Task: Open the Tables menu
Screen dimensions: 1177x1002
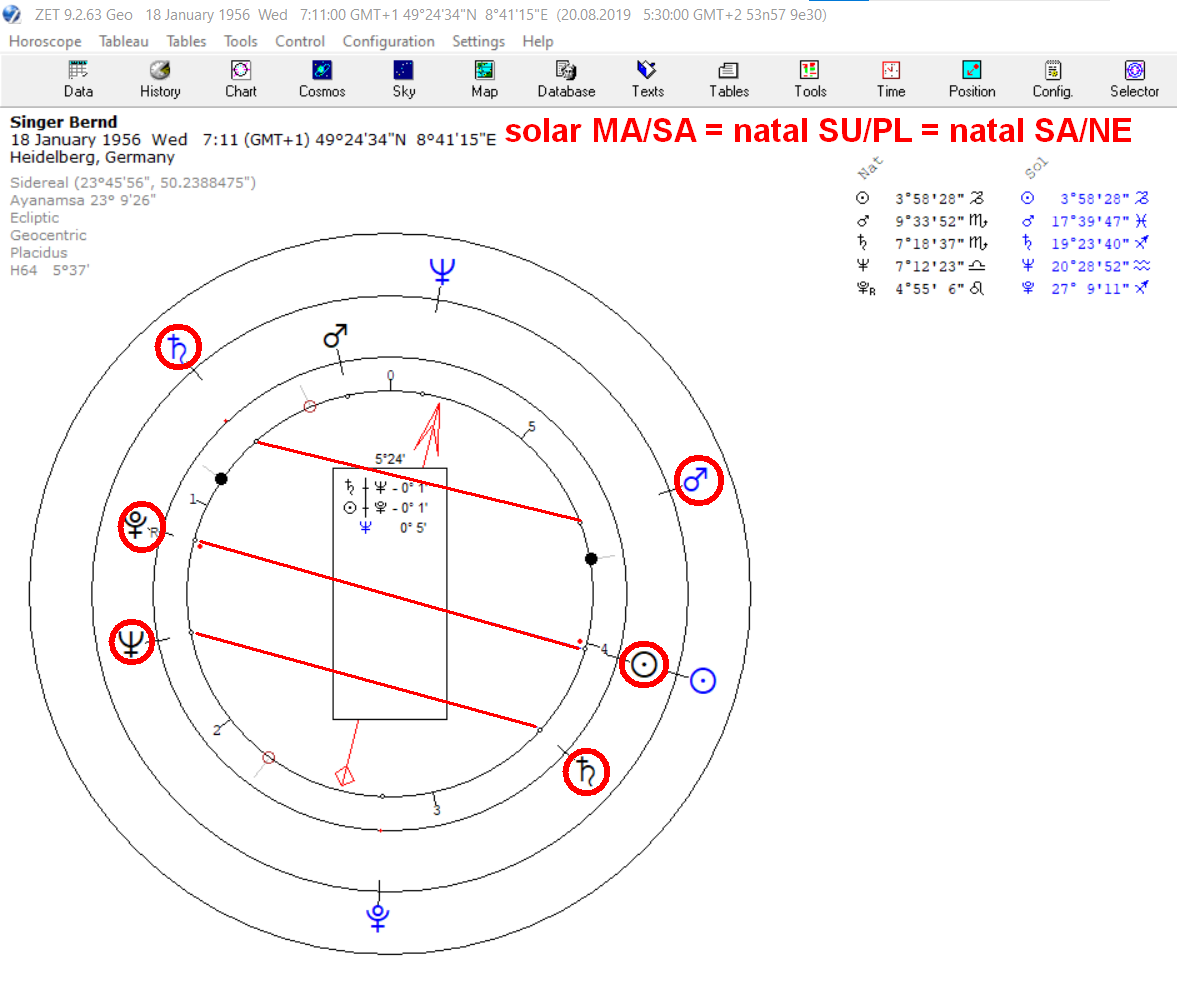Action: [x=186, y=41]
